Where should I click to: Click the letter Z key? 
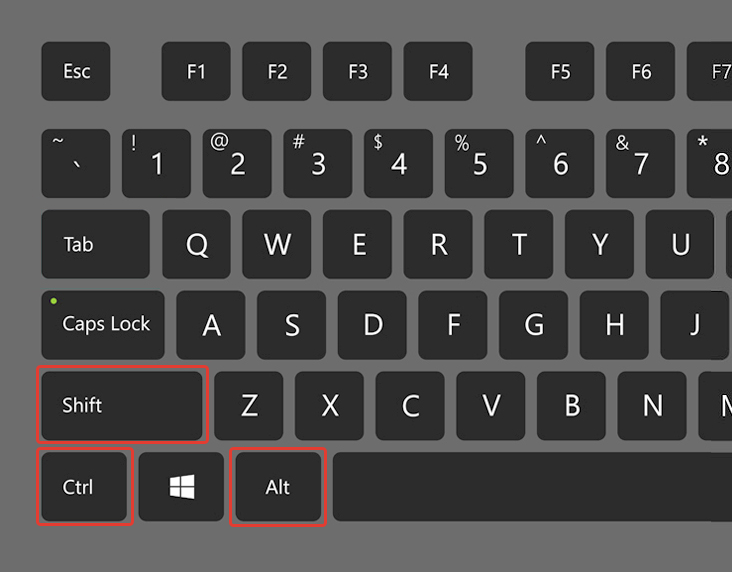tap(249, 405)
